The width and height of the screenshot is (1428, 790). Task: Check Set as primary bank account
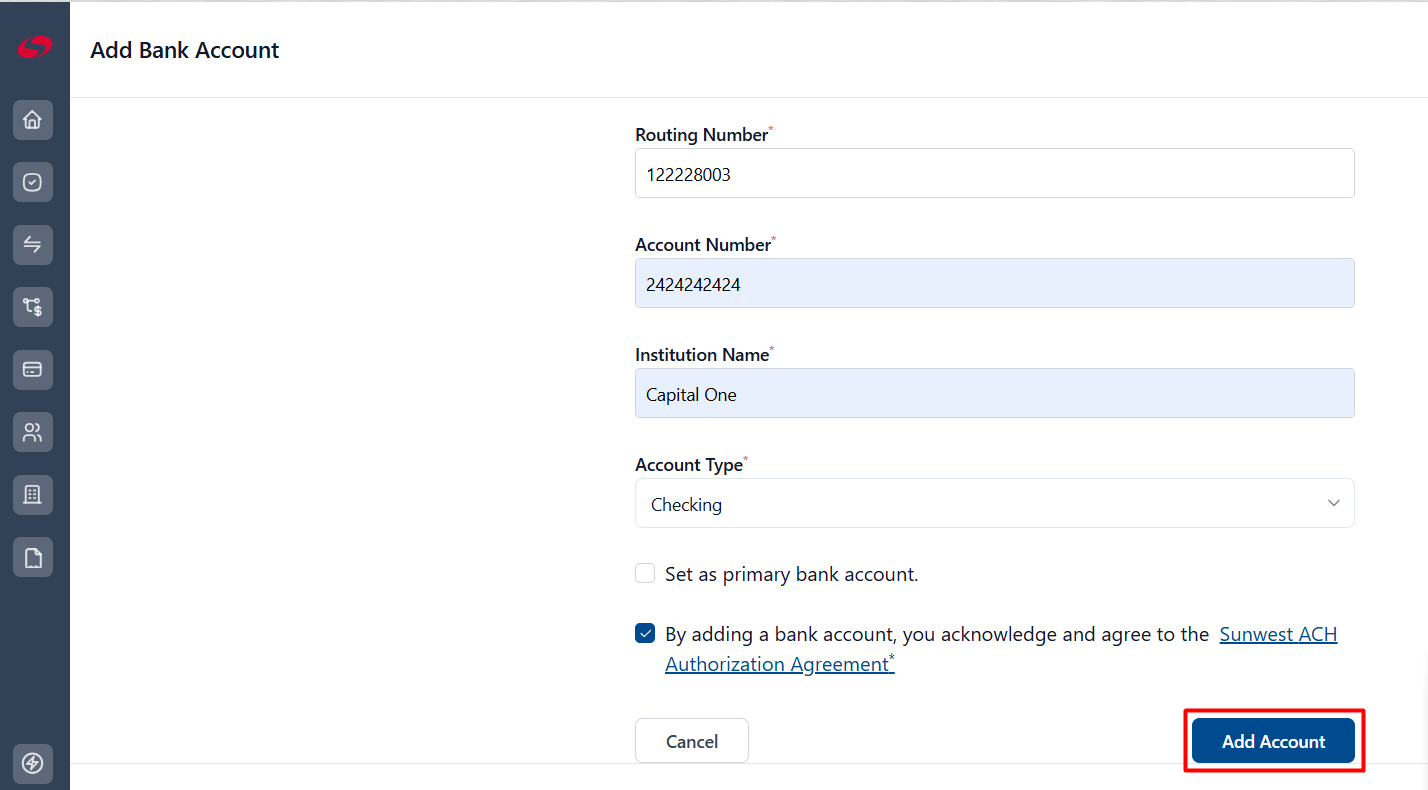[645, 574]
